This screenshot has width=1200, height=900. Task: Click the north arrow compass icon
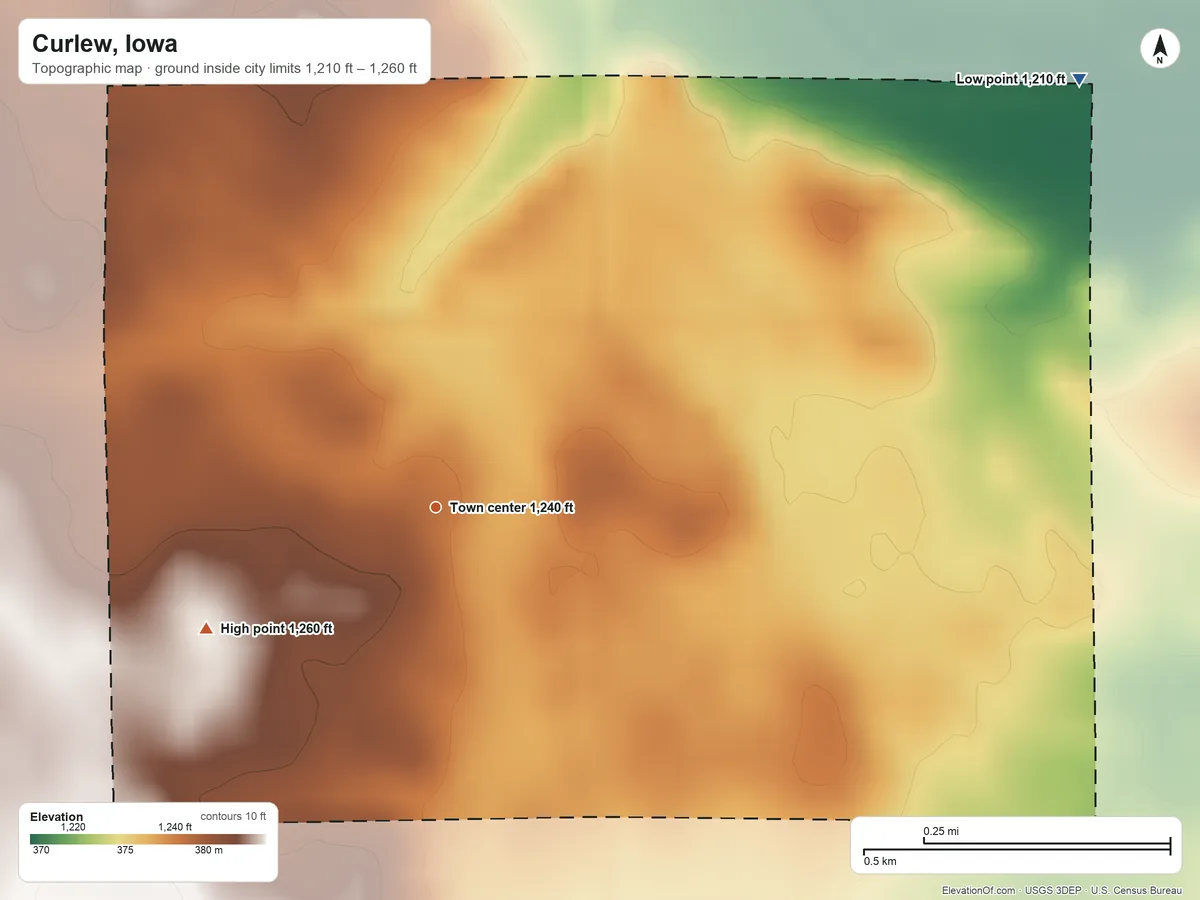[x=1159, y=49]
